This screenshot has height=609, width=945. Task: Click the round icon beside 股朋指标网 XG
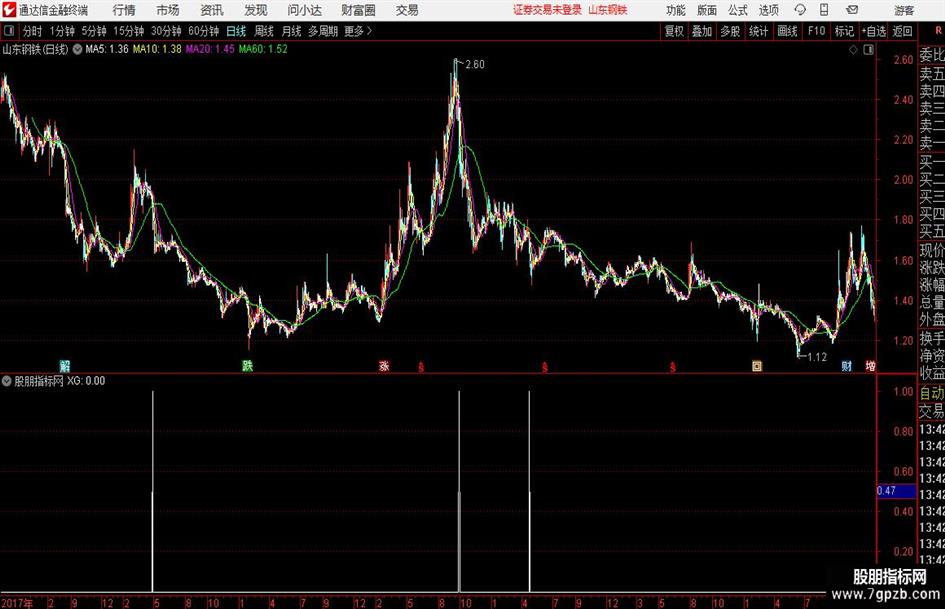point(7,381)
